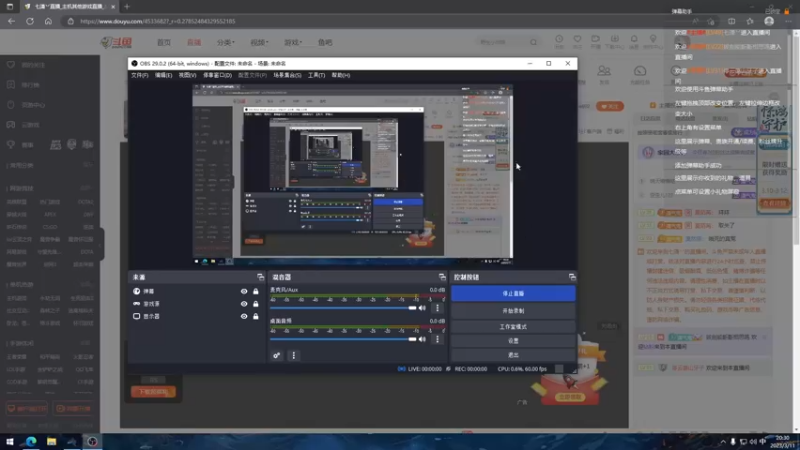The width and height of the screenshot is (800, 450).
Task: Expand the Douyu 分类 nav dropdown
Action: (x=226, y=42)
